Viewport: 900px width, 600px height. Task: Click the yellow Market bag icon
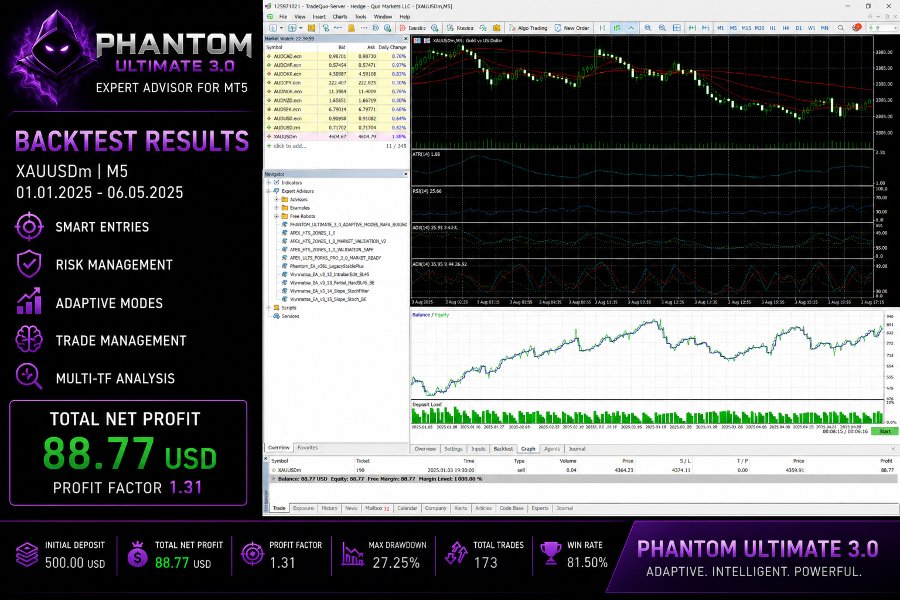point(496,28)
